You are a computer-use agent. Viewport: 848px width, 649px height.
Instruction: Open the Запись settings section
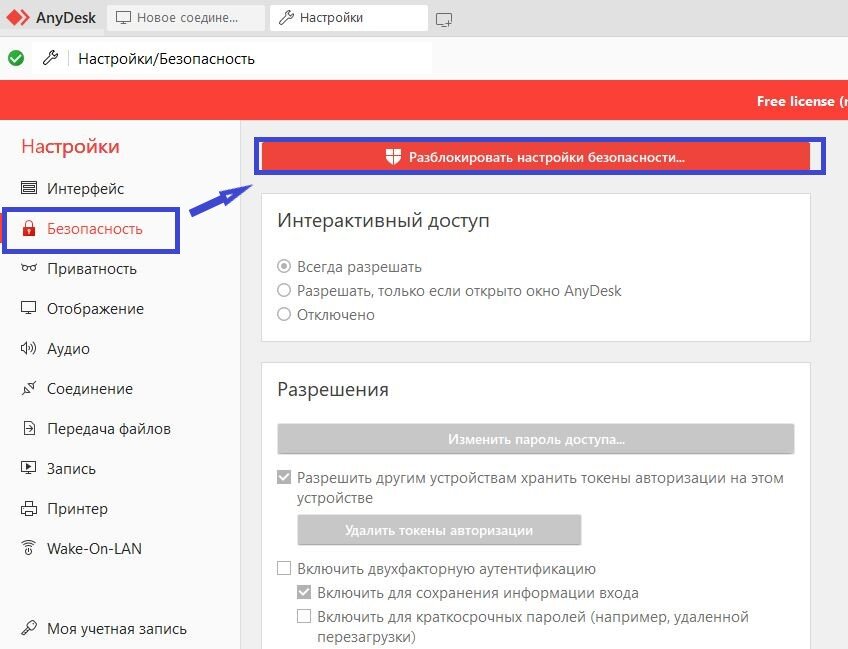[71, 468]
